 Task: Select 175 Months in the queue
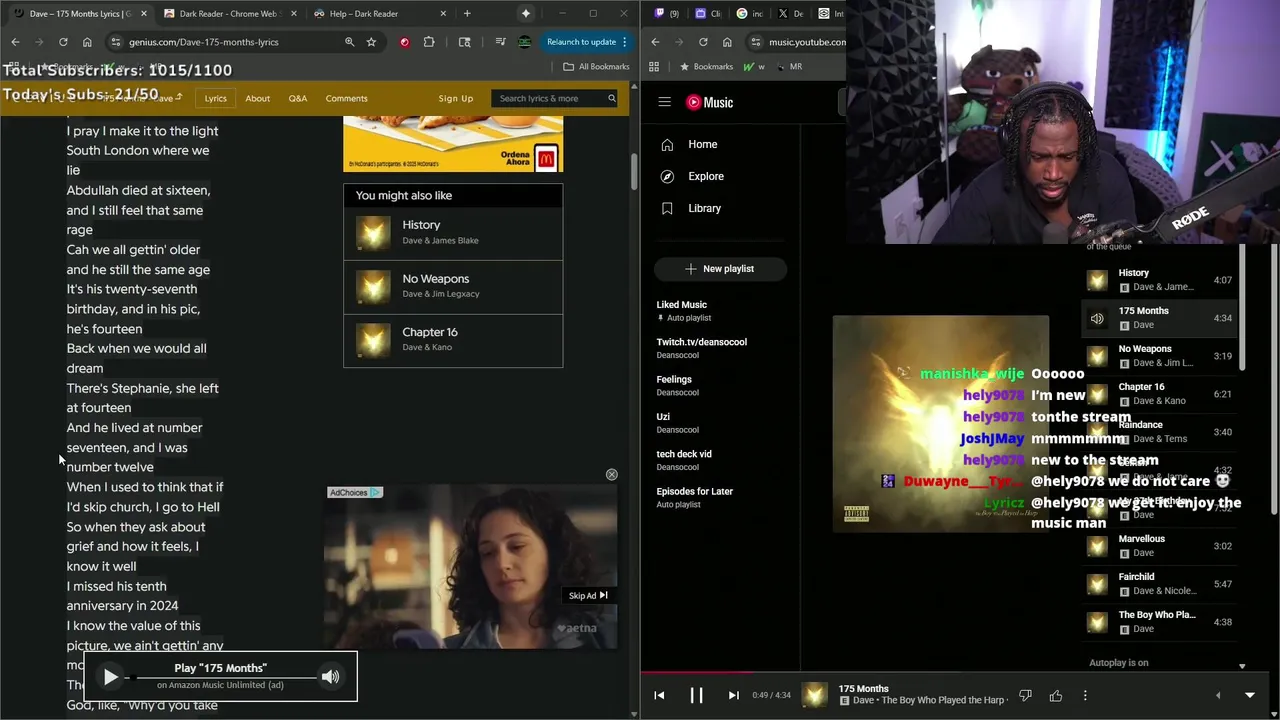click(x=1160, y=318)
